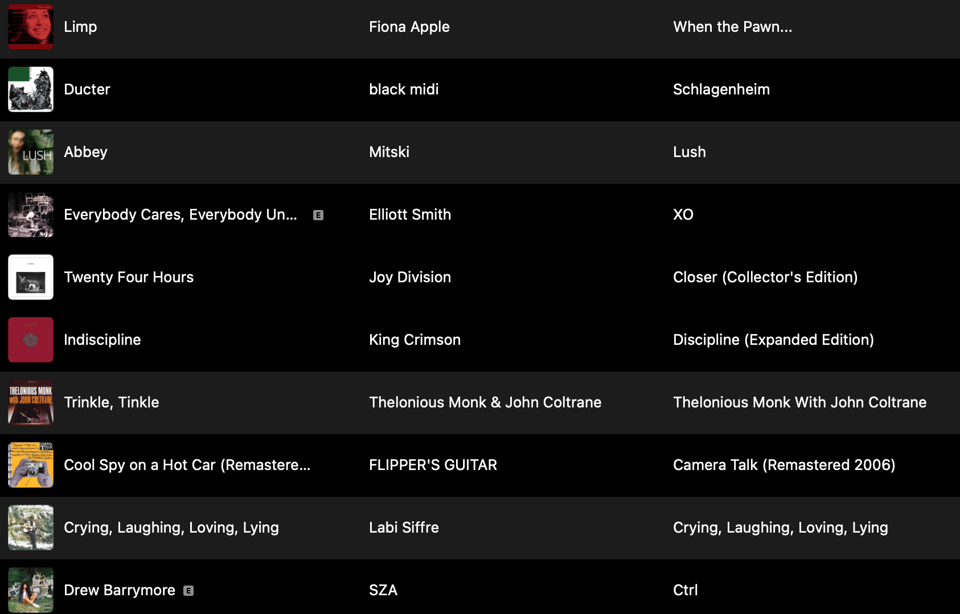
Task: Click the explicit badge on Everybody Cares track
Action: coord(318,215)
